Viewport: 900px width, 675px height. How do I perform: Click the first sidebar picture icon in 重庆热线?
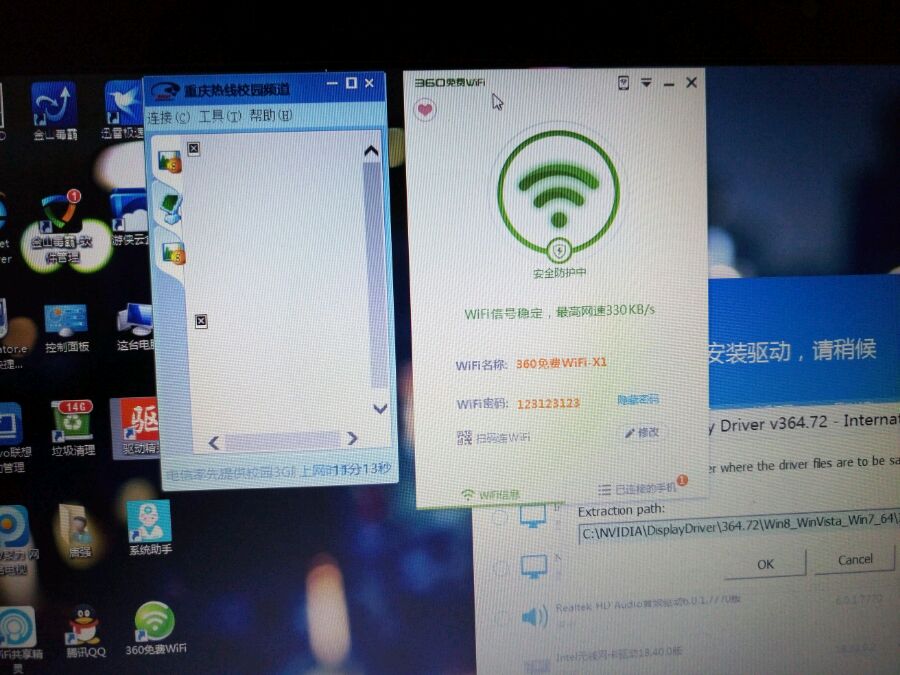[x=169, y=161]
